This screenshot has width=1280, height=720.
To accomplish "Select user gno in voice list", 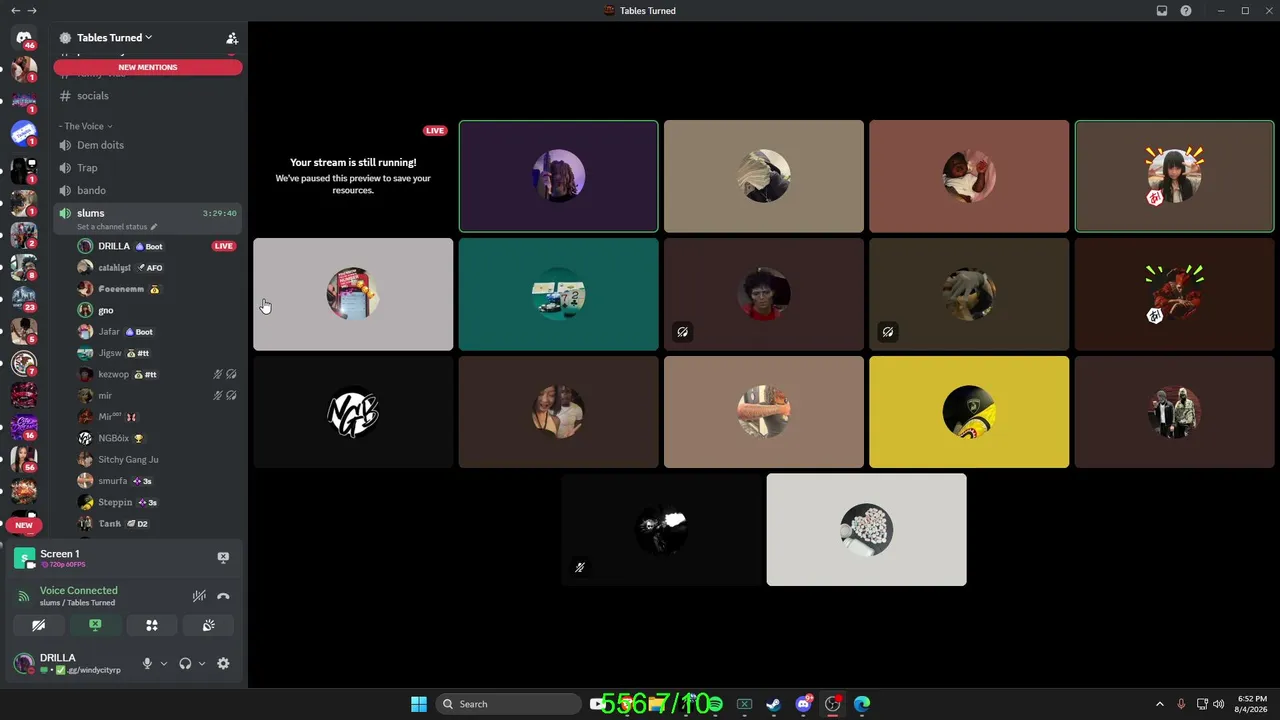I will (156, 310).
